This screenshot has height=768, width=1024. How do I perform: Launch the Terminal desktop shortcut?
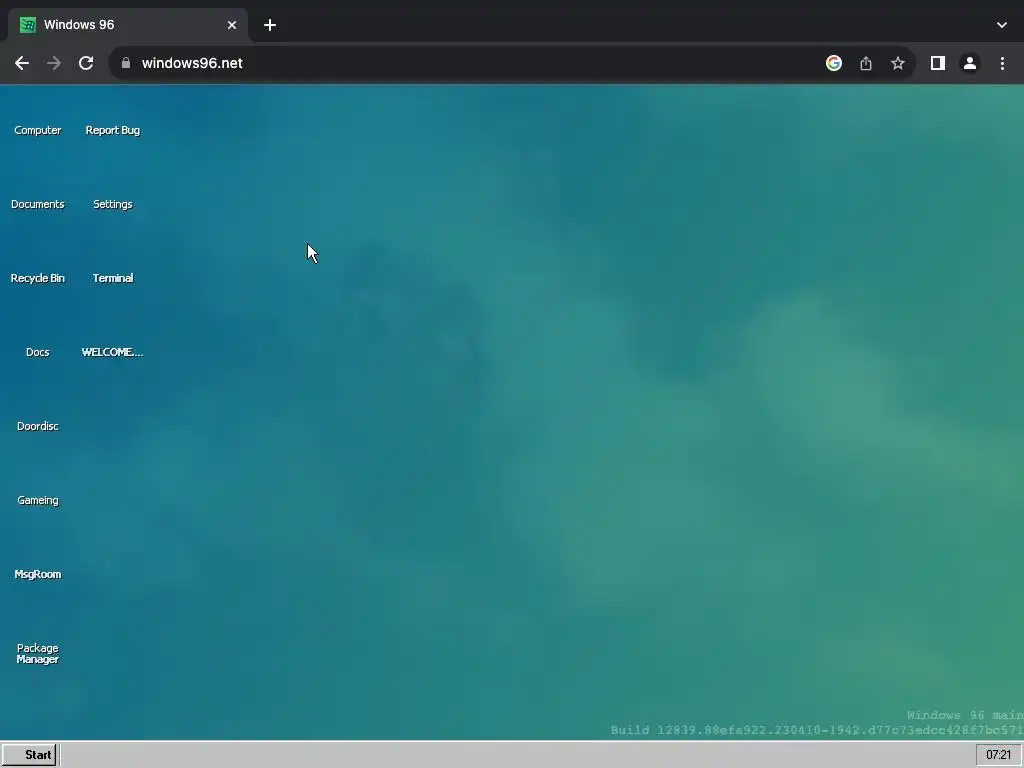click(x=112, y=278)
